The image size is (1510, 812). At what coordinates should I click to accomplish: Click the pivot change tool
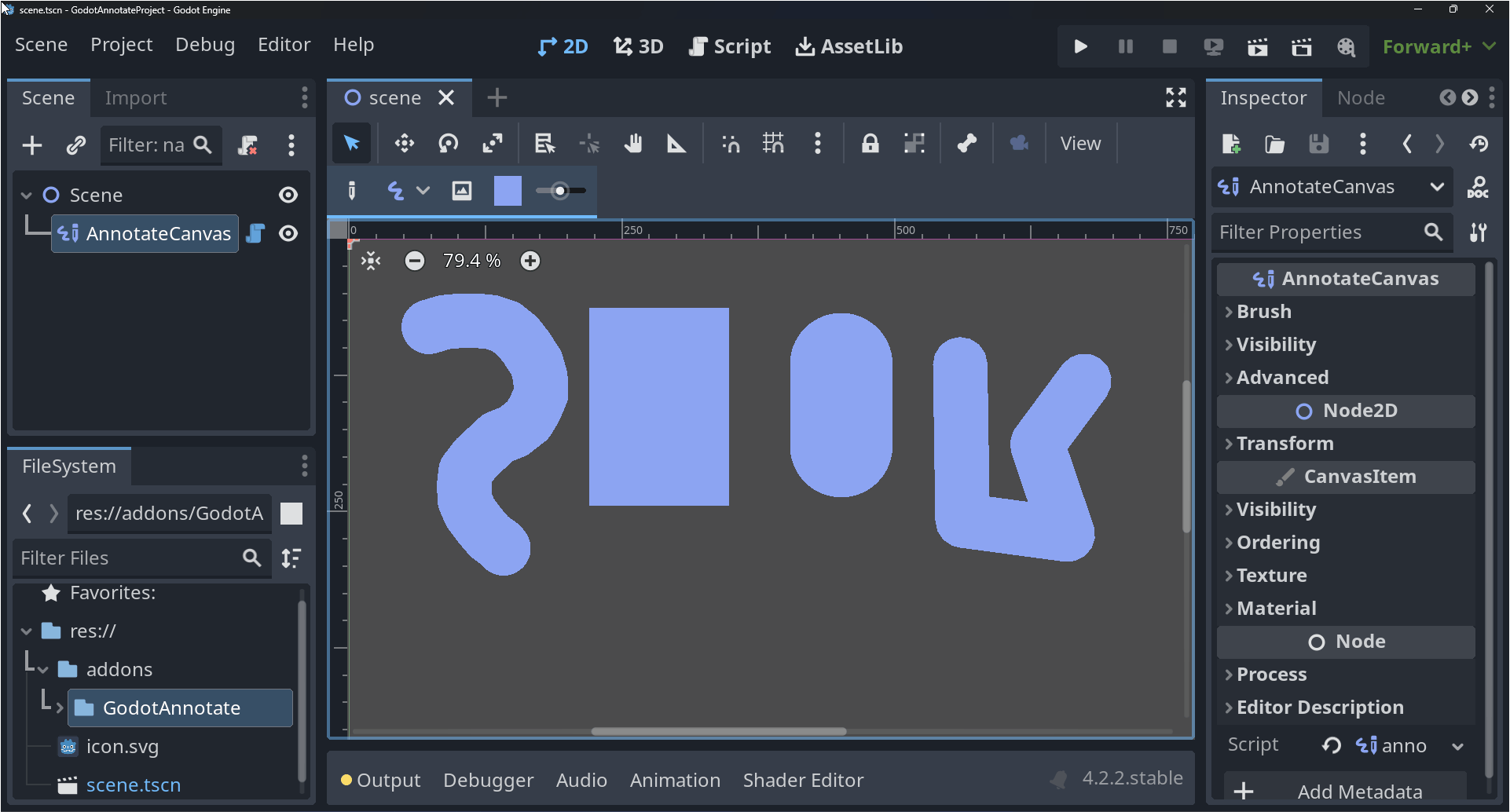tap(589, 144)
